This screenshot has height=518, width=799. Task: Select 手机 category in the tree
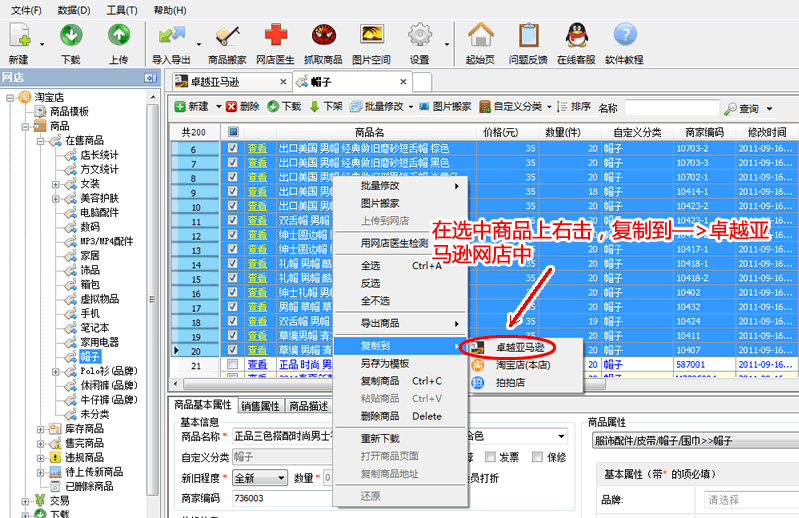coord(90,313)
